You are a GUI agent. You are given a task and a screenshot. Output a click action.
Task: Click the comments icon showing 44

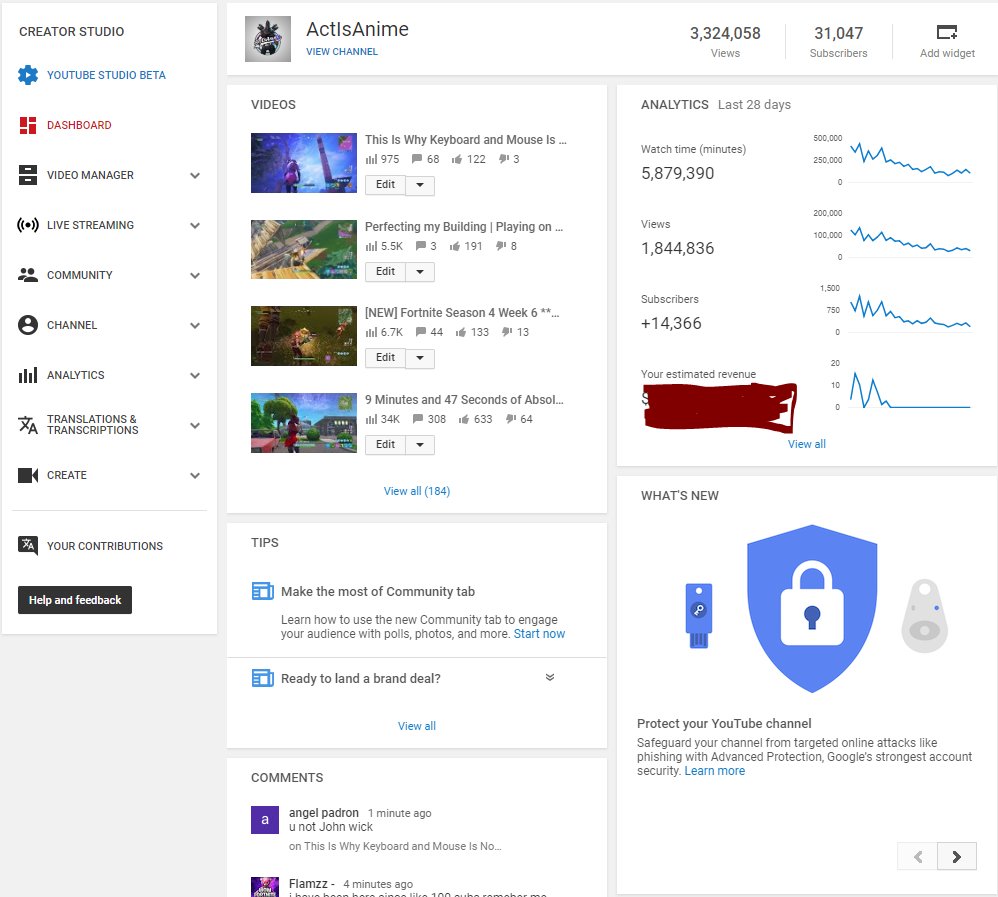coord(421,332)
